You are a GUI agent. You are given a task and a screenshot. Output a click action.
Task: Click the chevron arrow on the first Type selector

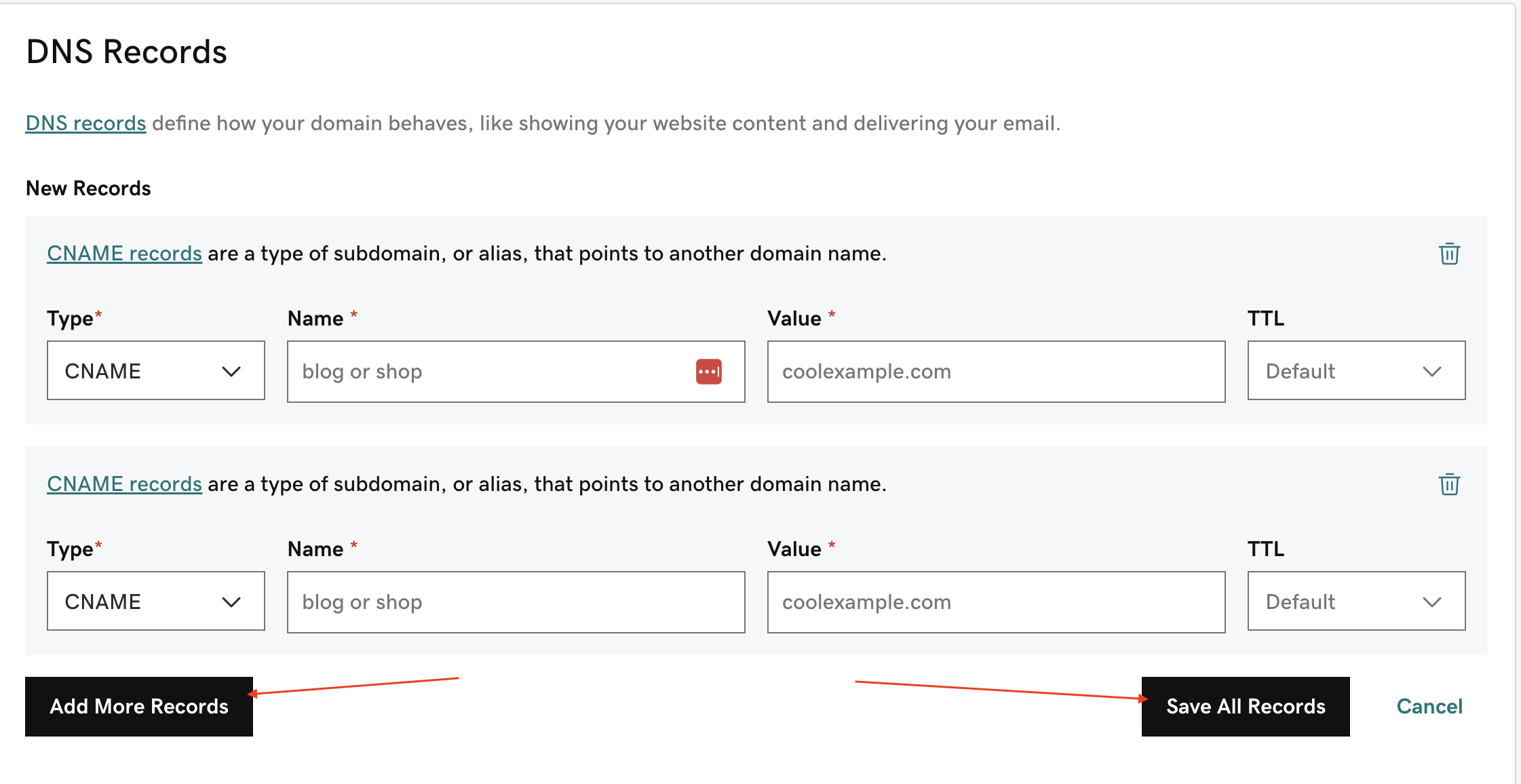click(x=231, y=372)
